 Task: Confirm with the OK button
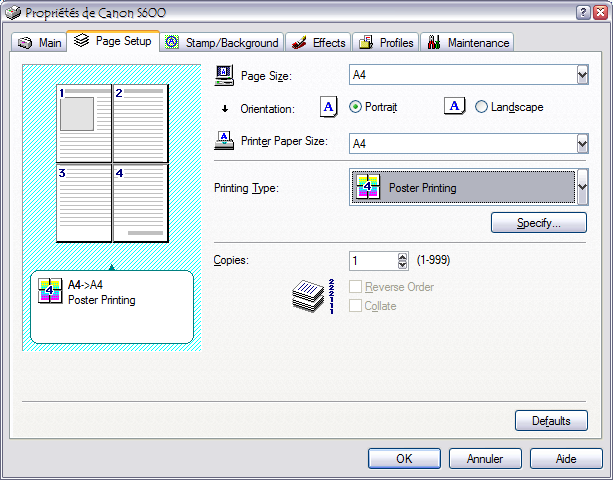[404, 459]
